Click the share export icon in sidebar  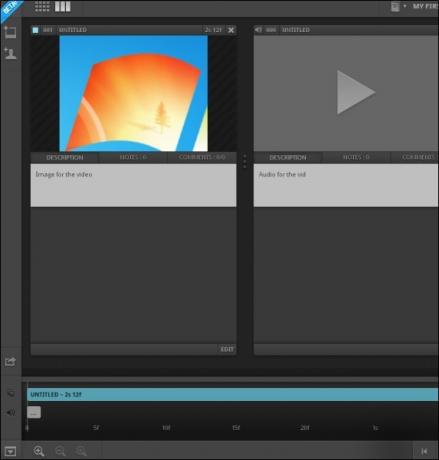[10, 362]
